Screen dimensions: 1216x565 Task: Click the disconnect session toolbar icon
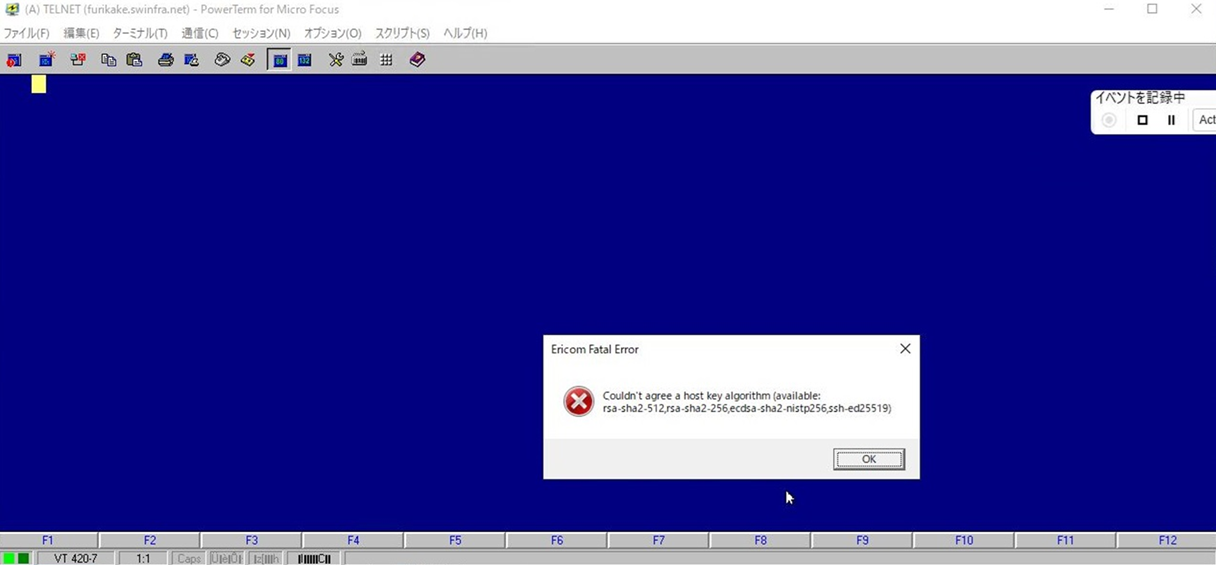78,60
